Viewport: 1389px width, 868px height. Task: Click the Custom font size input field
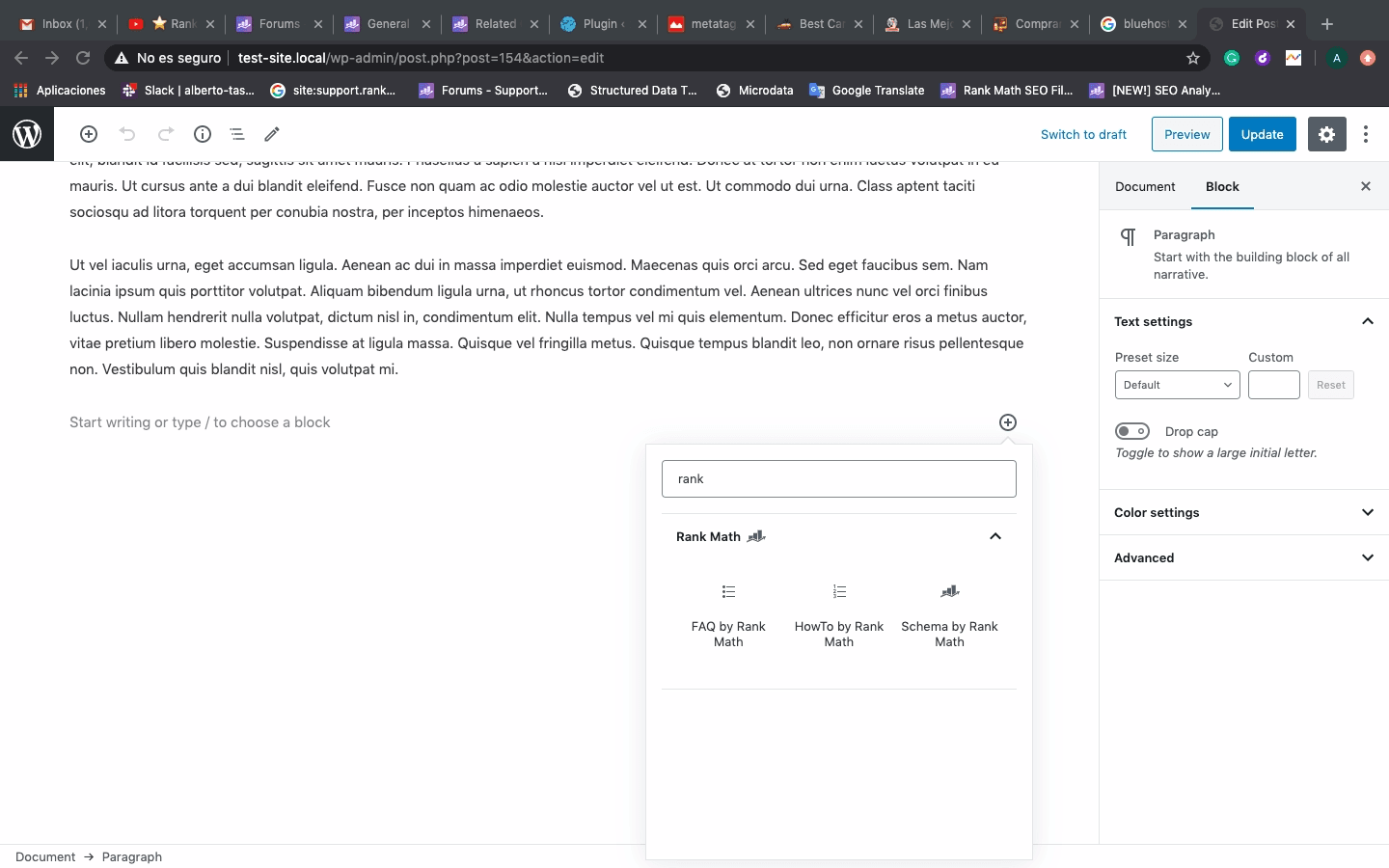pyautogui.click(x=1273, y=385)
